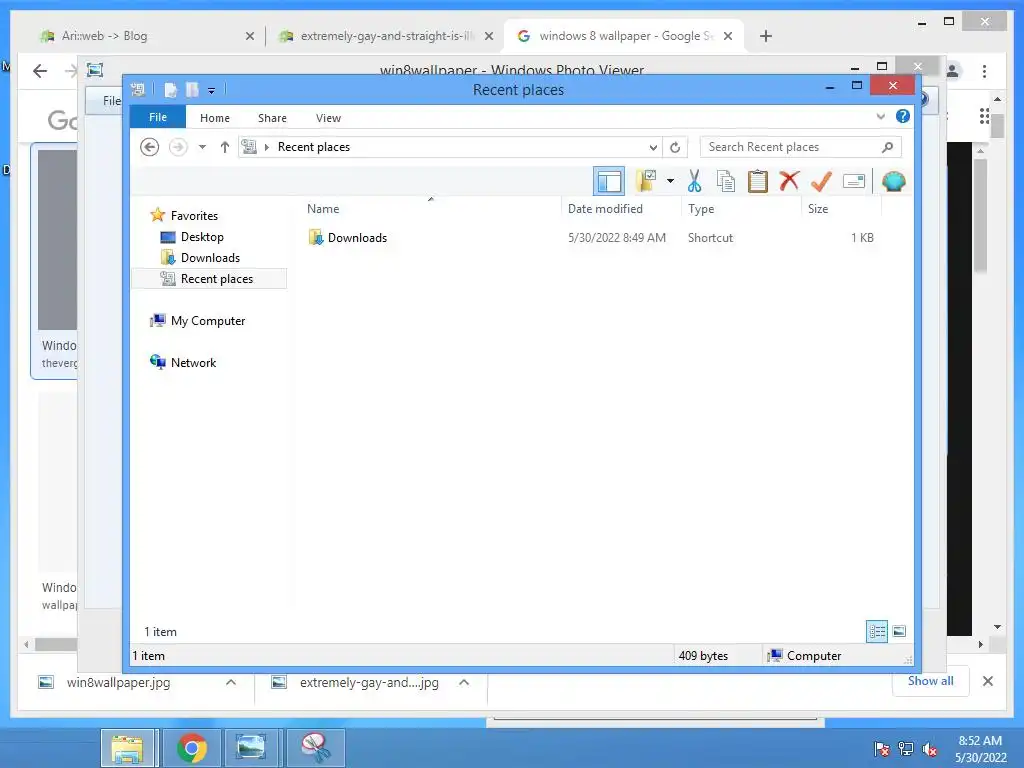Screen dimensions: 1024x768
Task: Select the Downloads shortcut file row
Action: 591,238
